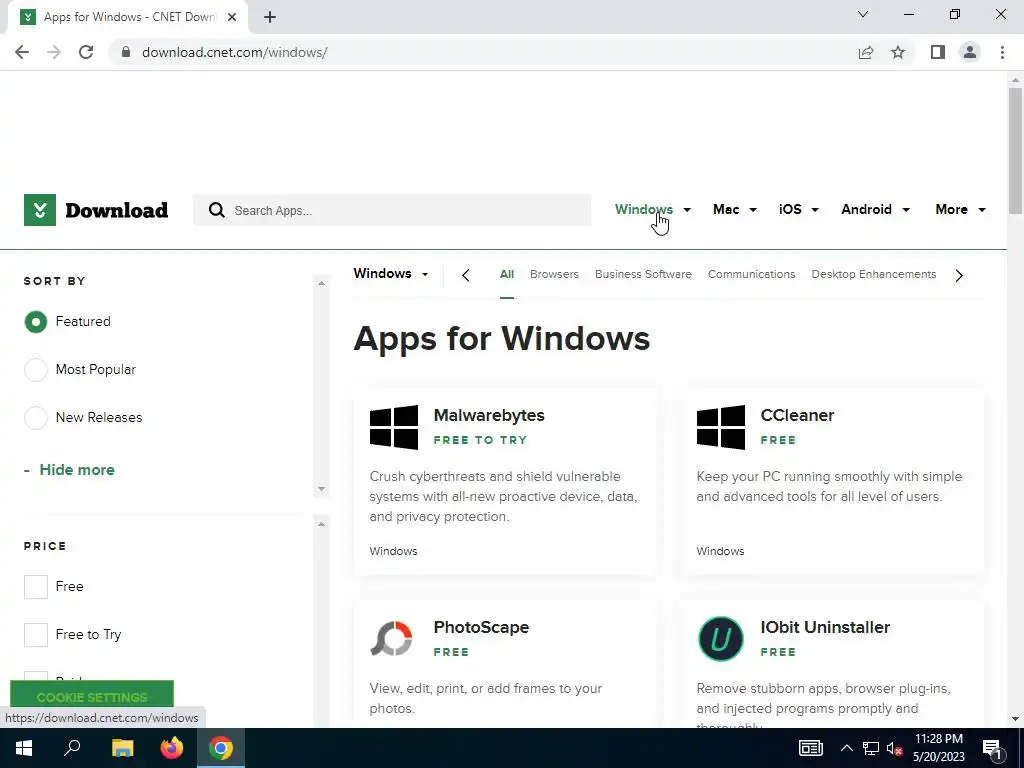1024x768 pixels.
Task: Open the notification center icon
Action: (x=992, y=748)
